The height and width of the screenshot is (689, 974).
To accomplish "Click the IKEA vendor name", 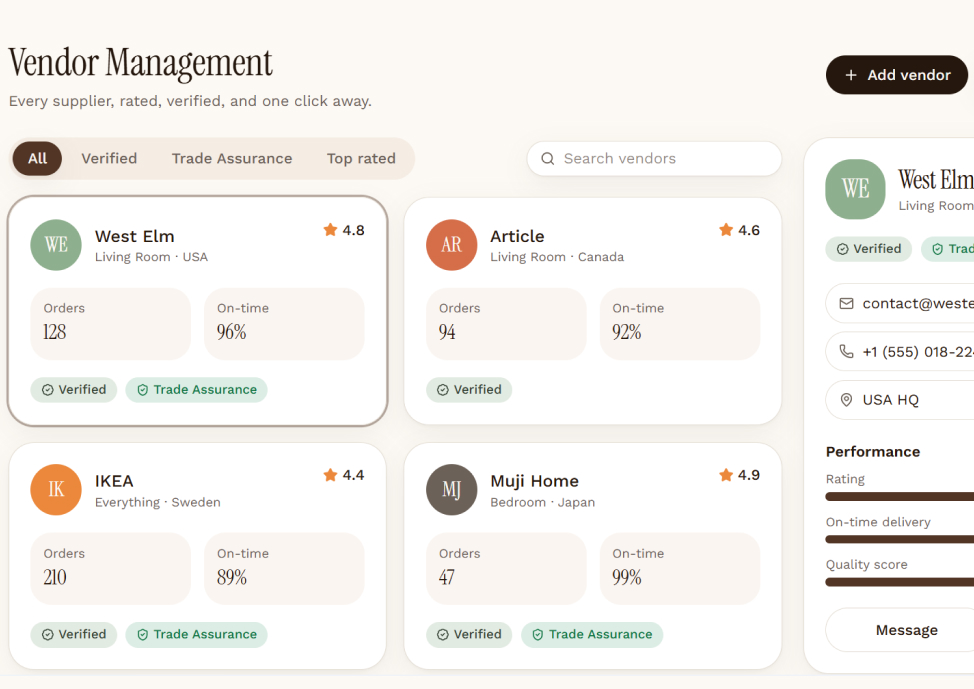I will 114,481.
